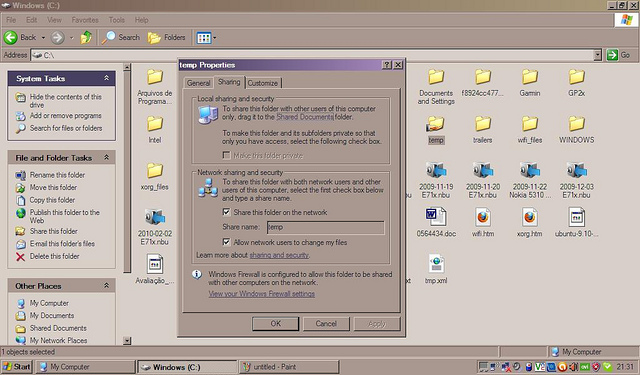Collapse the System Tasks panel

tap(107, 78)
